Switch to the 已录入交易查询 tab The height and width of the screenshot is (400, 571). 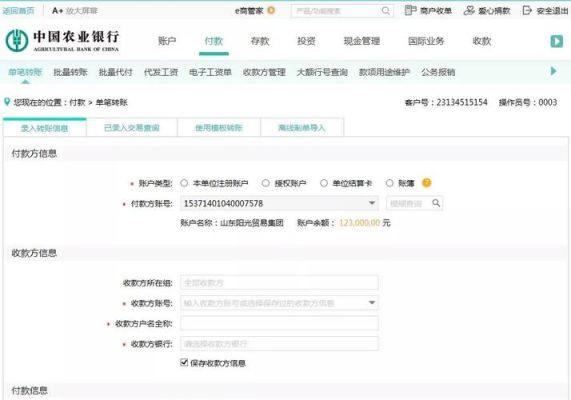click(x=131, y=128)
